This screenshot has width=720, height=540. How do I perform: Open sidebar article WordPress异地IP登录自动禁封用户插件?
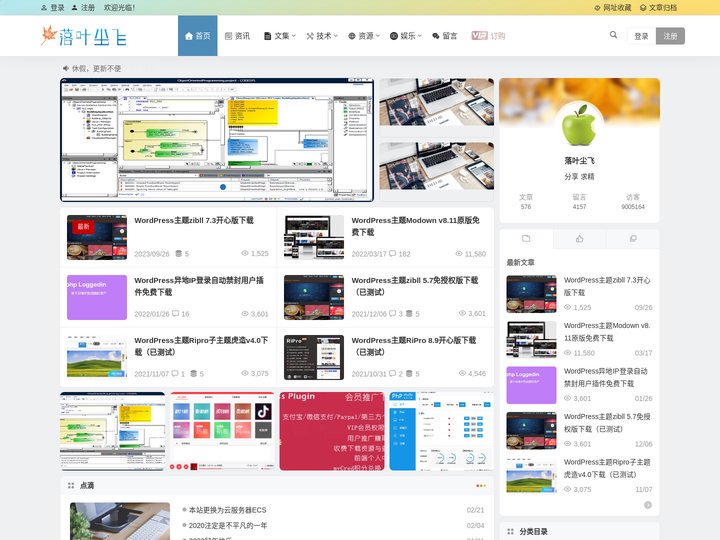pyautogui.click(x=606, y=377)
